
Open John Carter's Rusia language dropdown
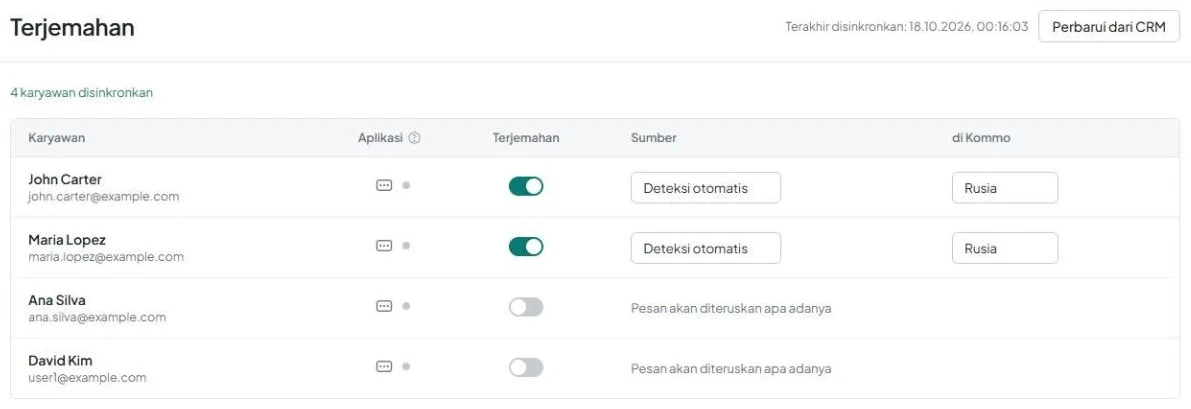coord(1005,188)
